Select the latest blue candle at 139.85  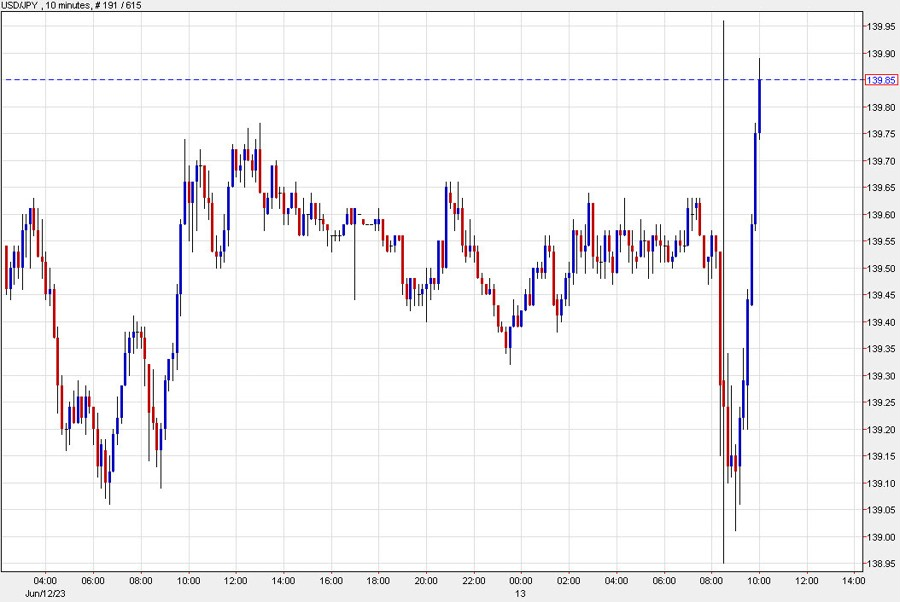point(760,105)
